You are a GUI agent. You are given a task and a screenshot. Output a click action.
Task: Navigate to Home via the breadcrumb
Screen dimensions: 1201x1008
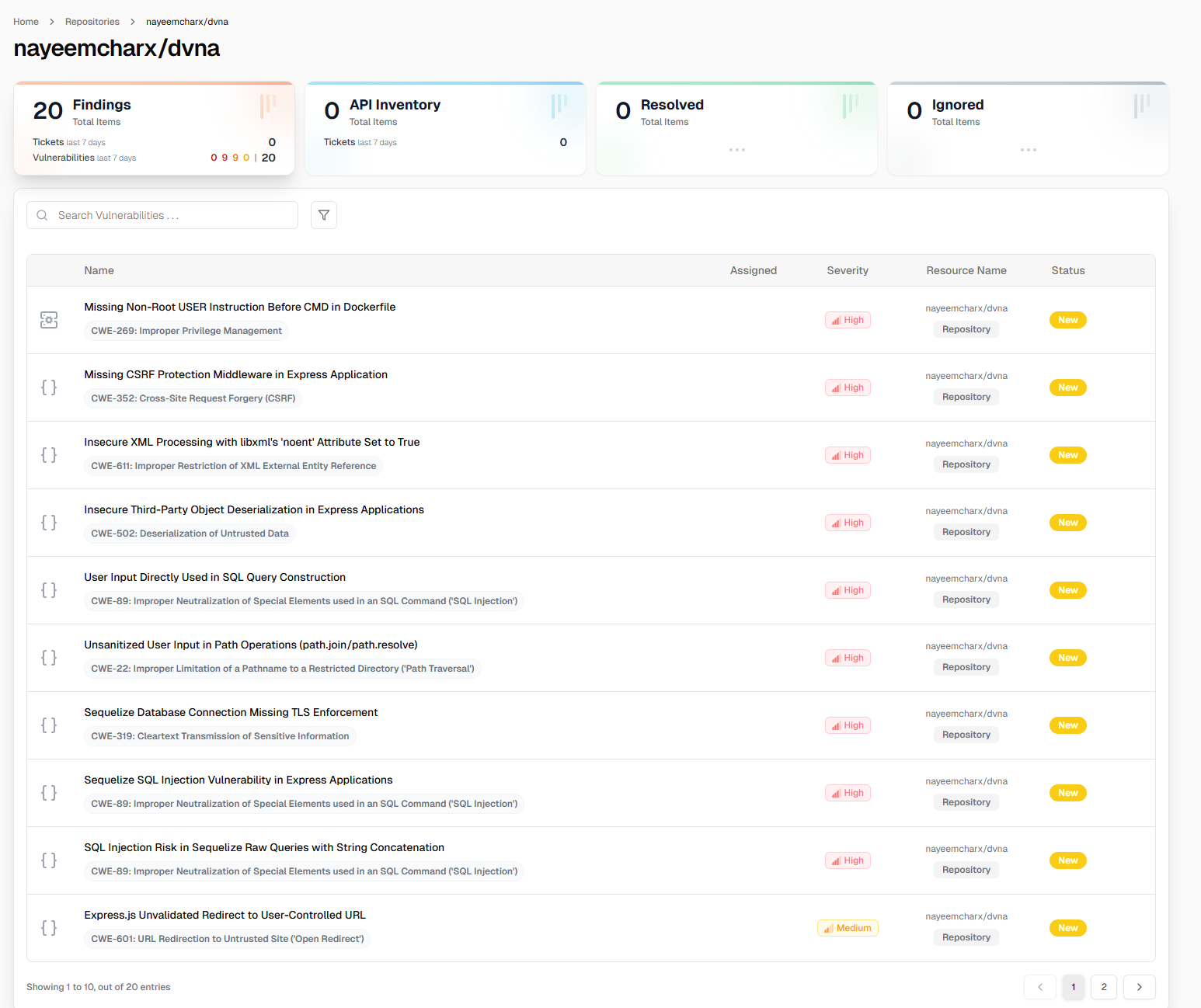coord(25,21)
